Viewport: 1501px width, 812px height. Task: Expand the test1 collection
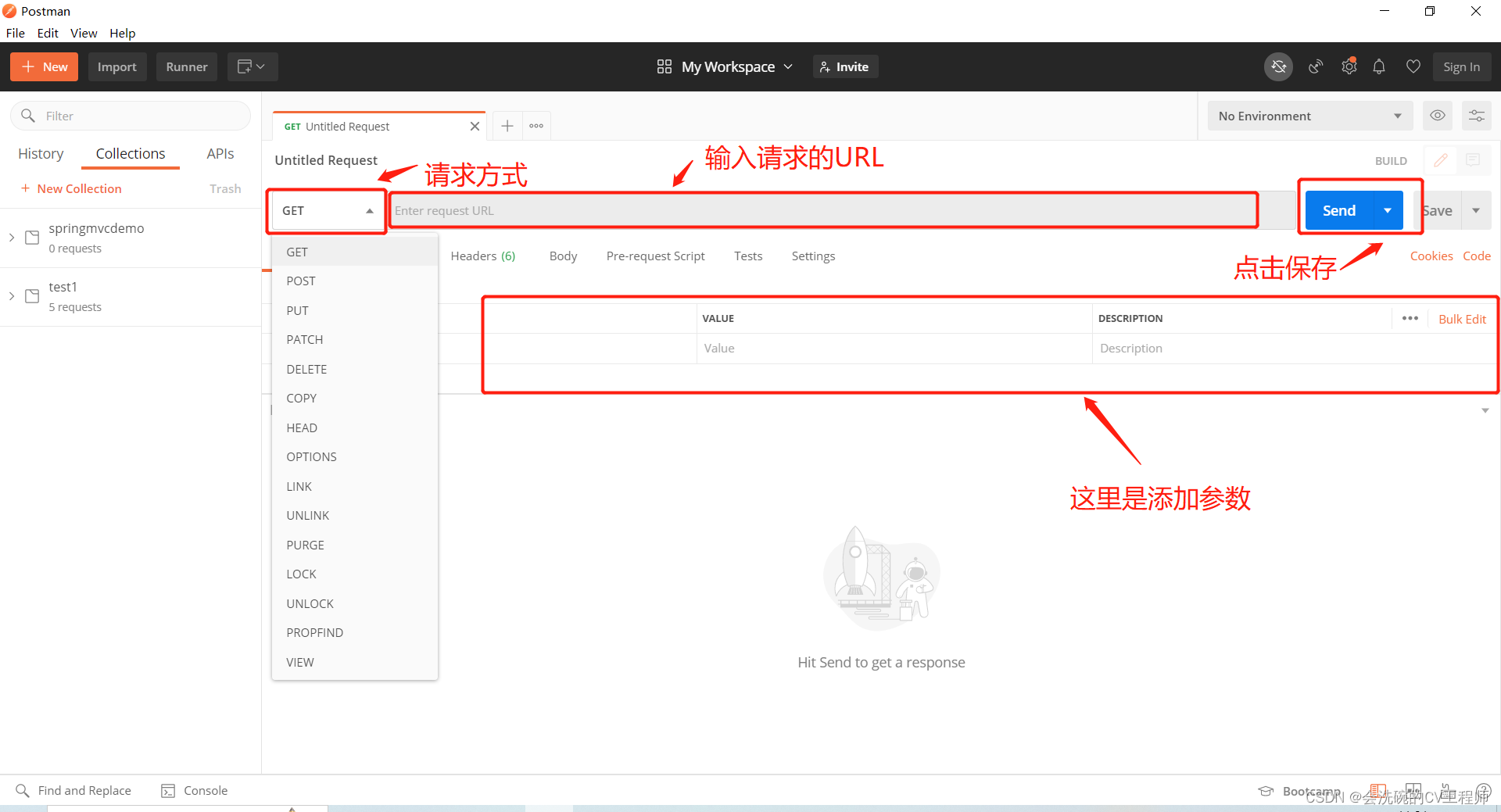click(12, 296)
